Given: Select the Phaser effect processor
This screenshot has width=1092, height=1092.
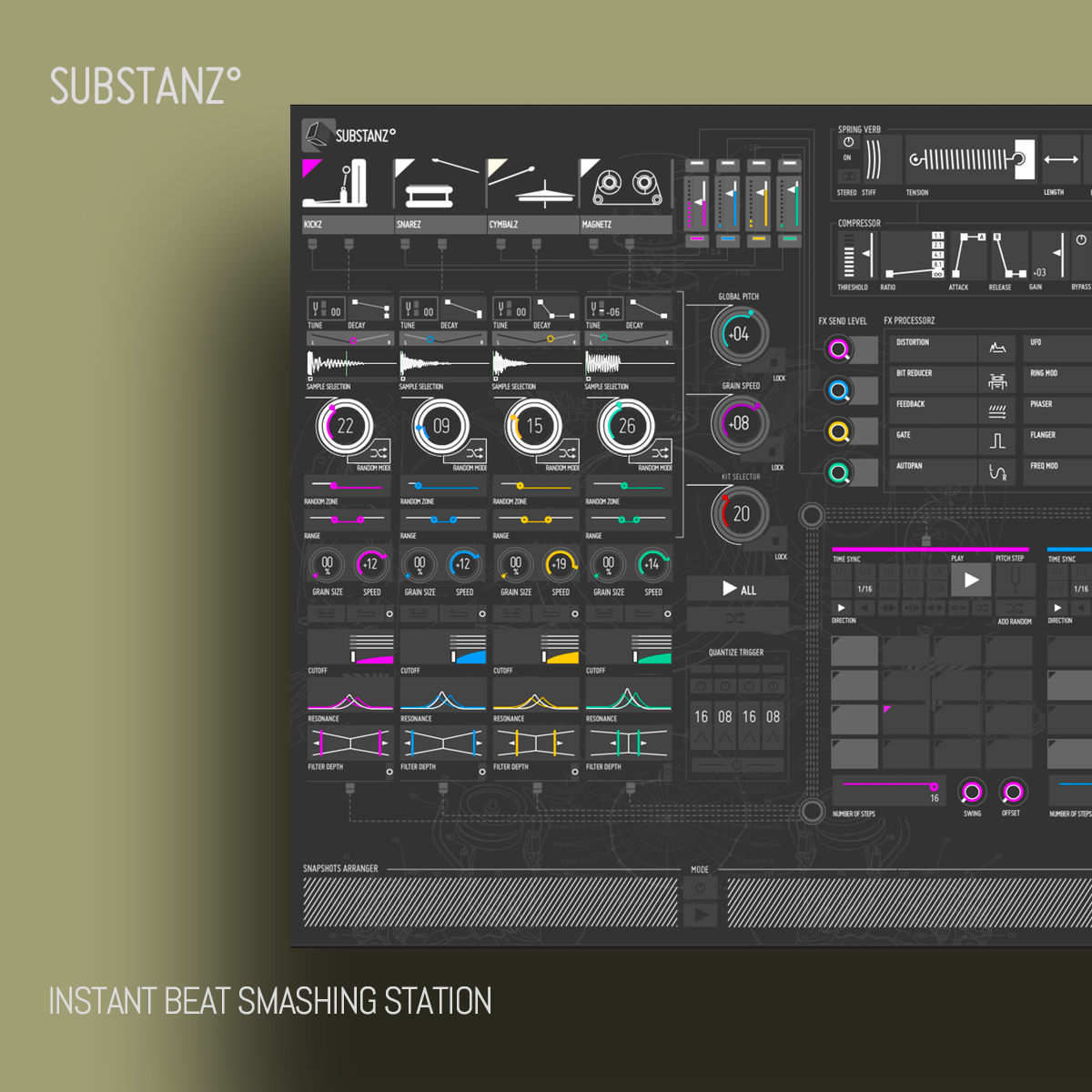Looking at the screenshot, I should tap(1057, 410).
